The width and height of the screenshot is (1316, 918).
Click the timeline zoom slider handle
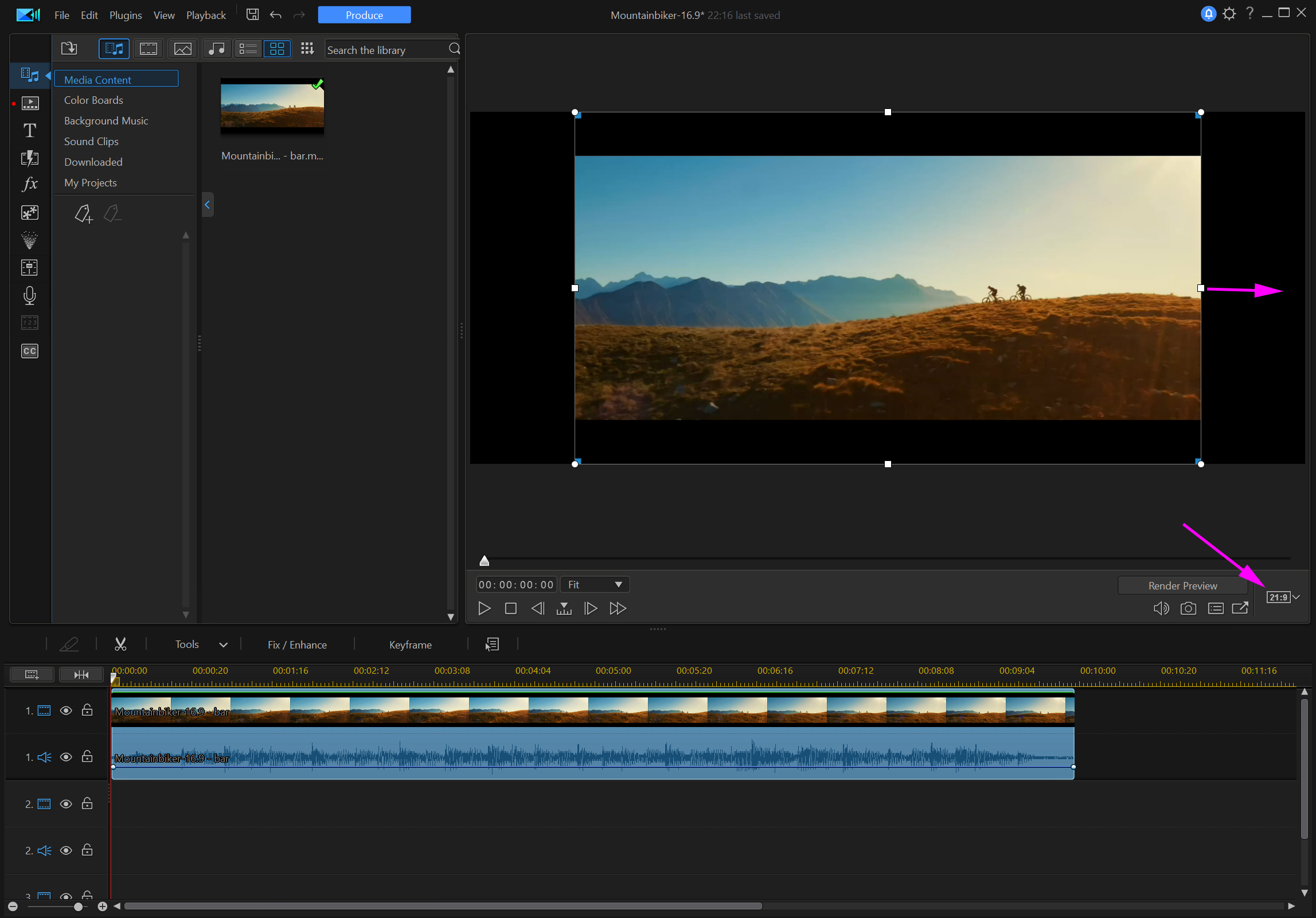pyautogui.click(x=79, y=907)
